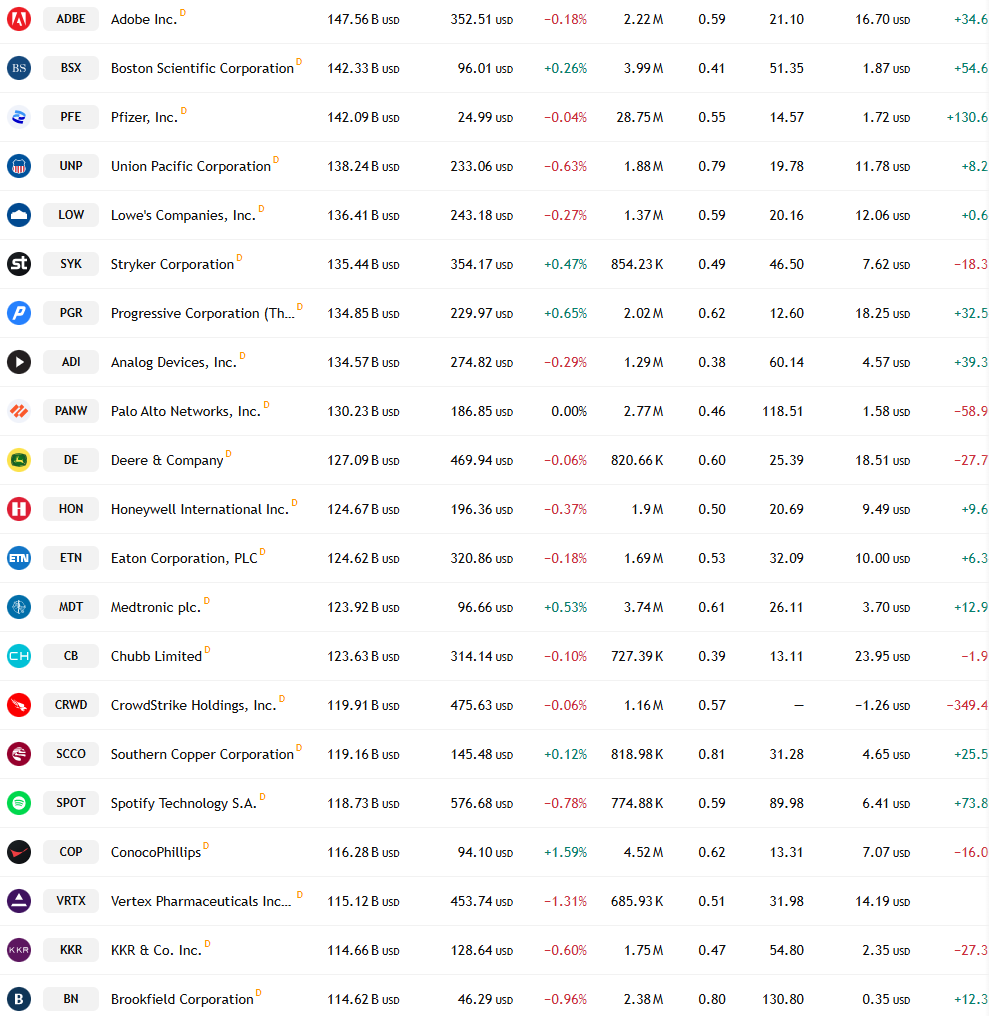Select the PGR ticker badge
The width and height of the screenshot is (989, 1016).
71,313
